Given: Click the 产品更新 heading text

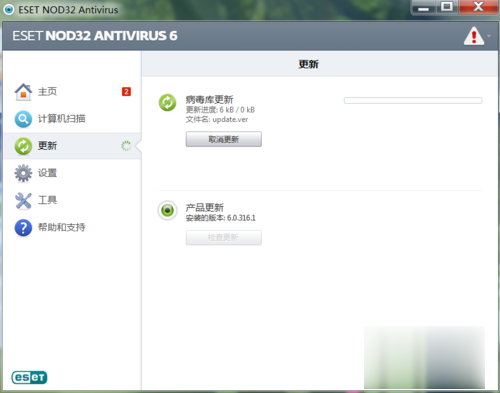Looking at the screenshot, I should pos(204,207).
